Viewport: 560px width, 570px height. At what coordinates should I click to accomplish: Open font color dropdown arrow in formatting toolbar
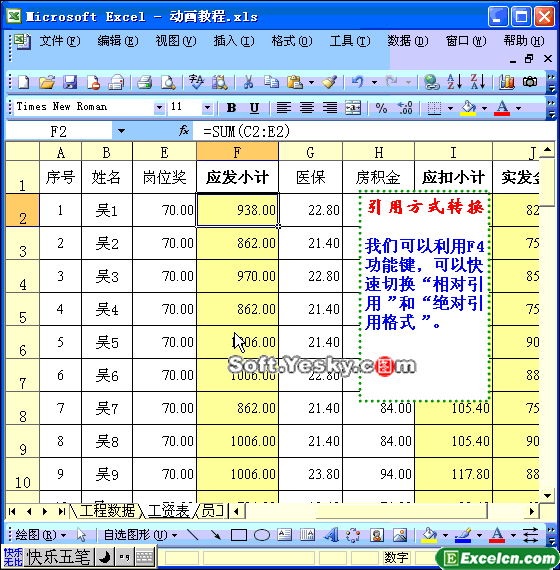tap(519, 108)
